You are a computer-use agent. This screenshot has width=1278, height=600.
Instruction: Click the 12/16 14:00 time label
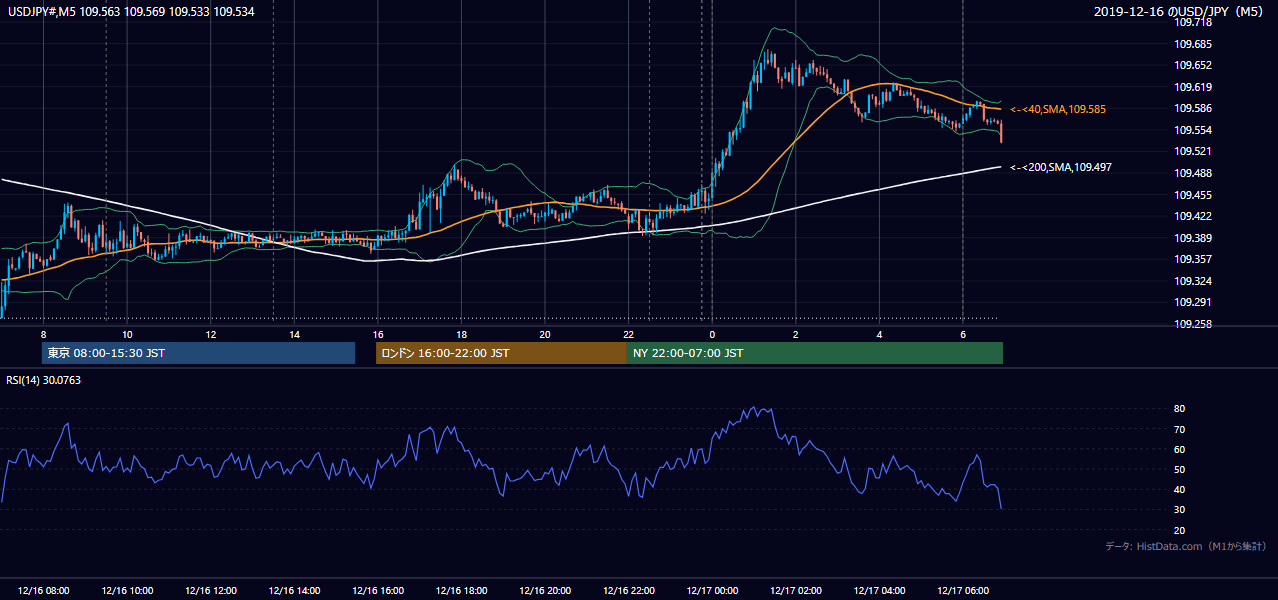click(294, 591)
